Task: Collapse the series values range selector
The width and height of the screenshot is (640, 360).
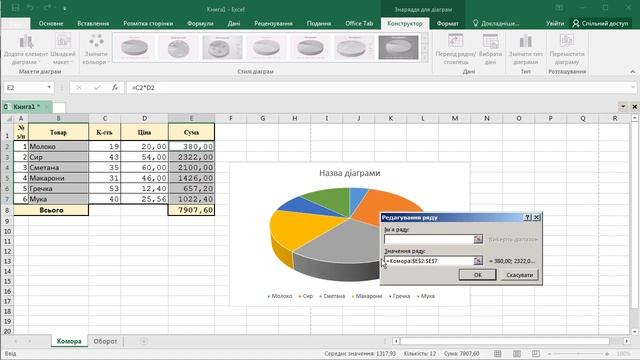Action: tap(478, 261)
